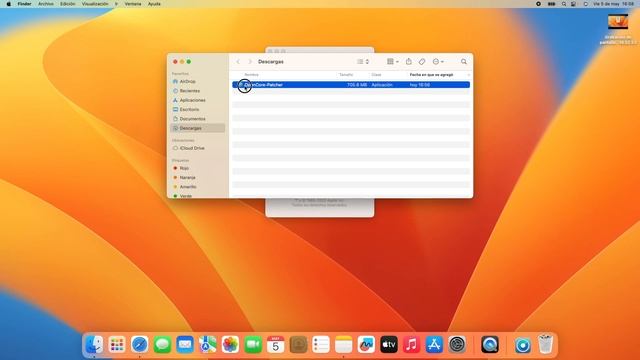Screen dimensions: 640x360
Task: Open the Trash in the Dock
Action: click(545, 344)
